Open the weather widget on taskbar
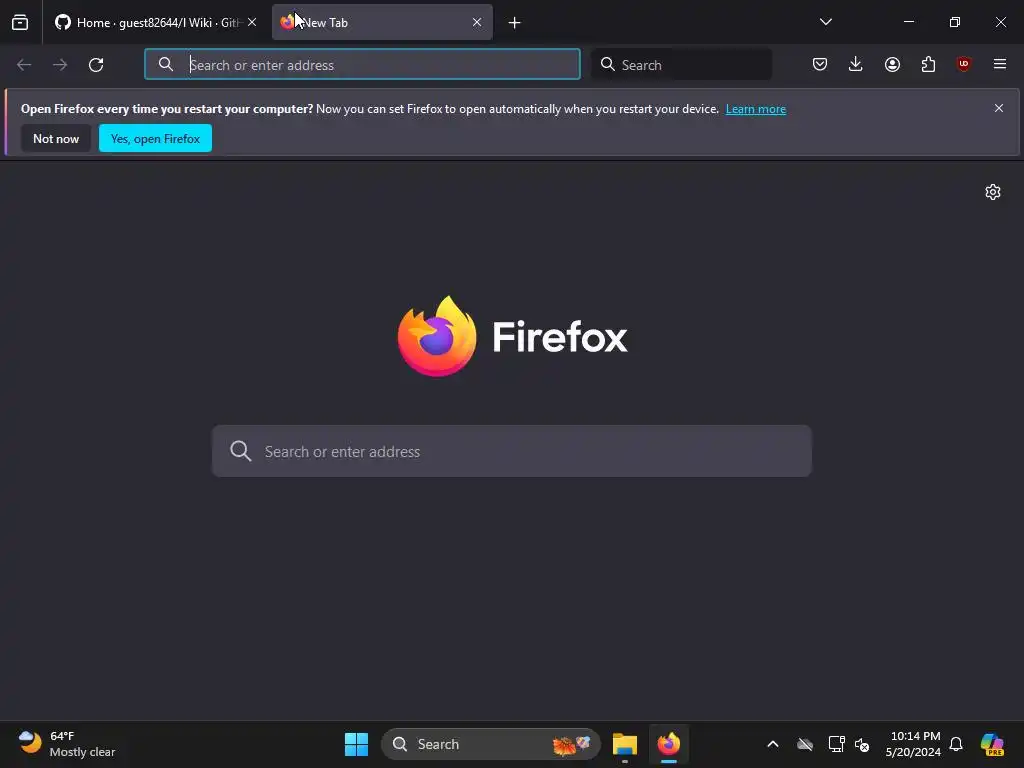Viewport: 1024px width, 768px height. 67,744
